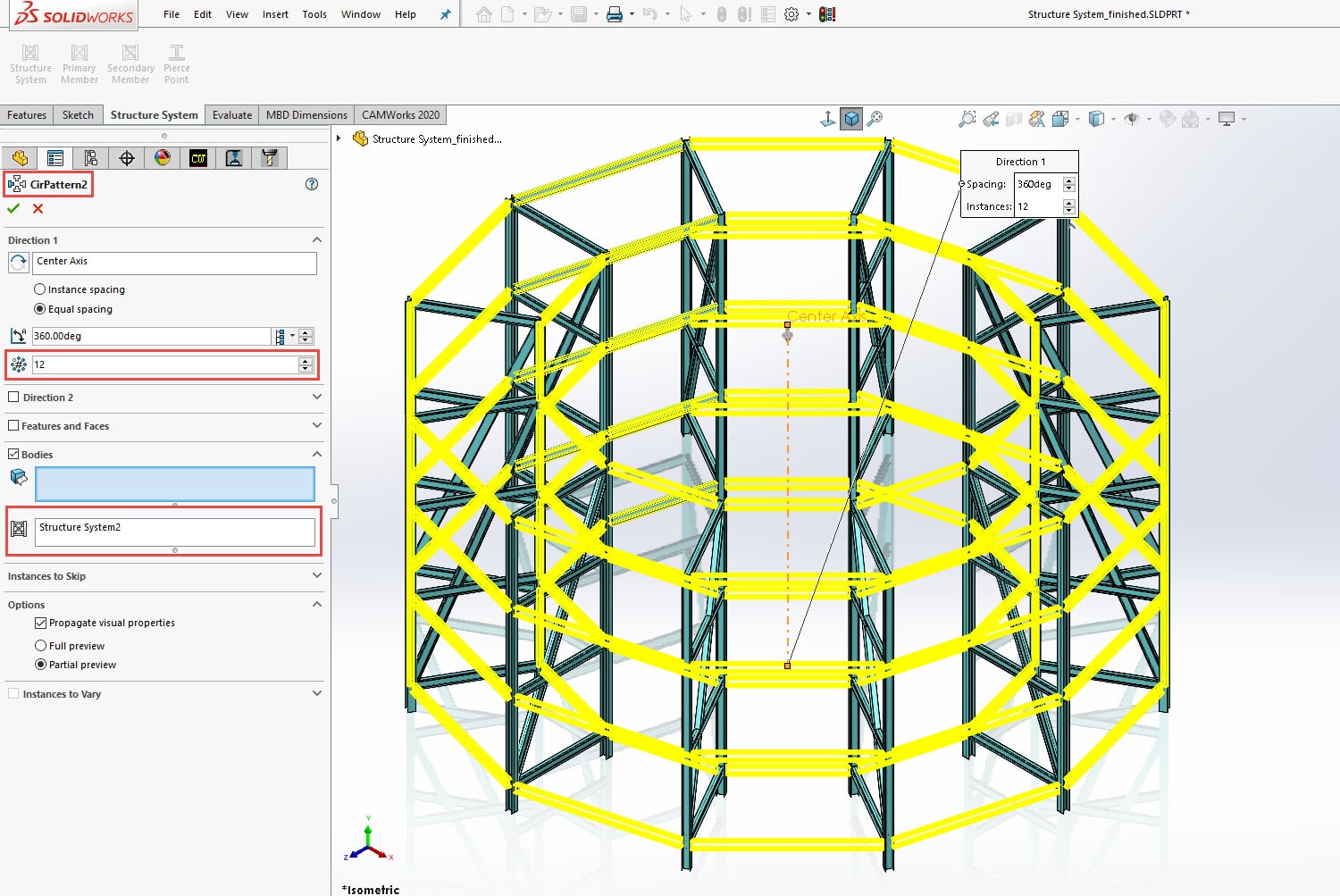Expand the Instances to Skip section
This screenshot has width=1340, height=896.
point(316,575)
